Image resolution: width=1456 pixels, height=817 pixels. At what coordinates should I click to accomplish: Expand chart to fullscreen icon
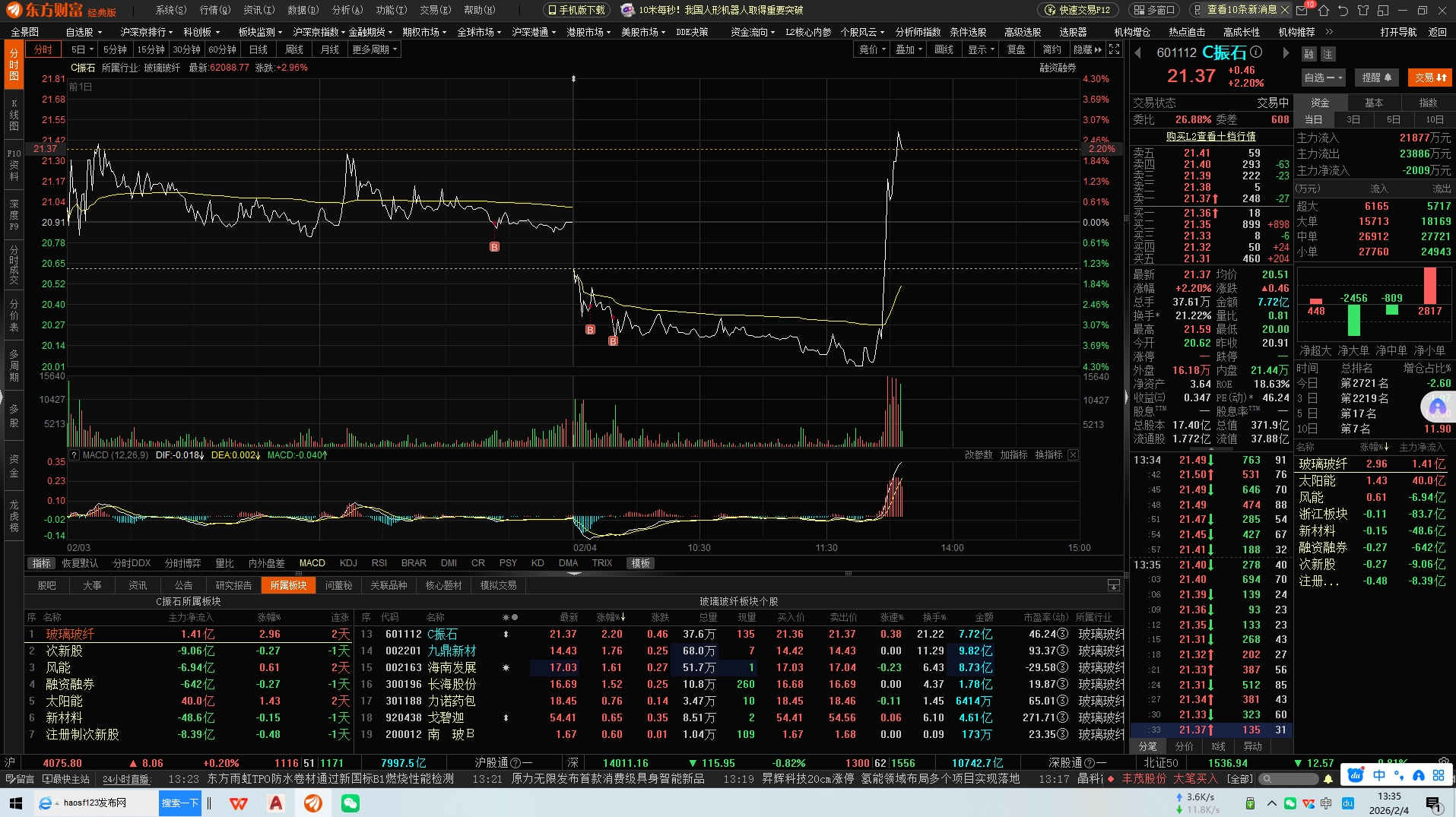coord(1114,49)
